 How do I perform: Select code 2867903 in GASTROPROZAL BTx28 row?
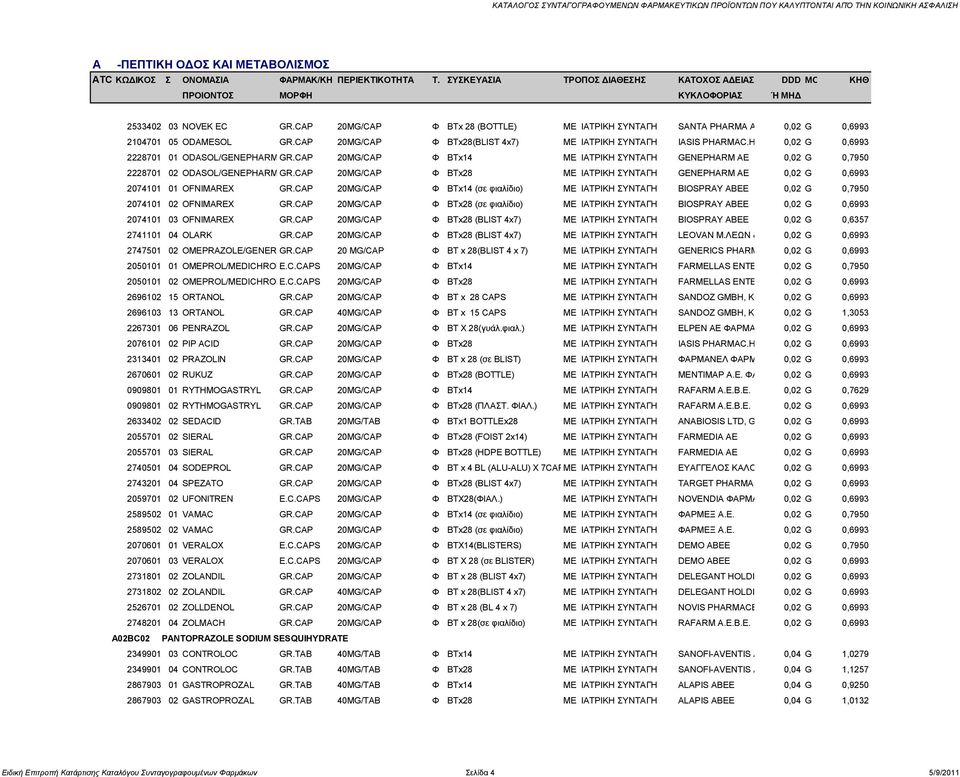(144, 700)
